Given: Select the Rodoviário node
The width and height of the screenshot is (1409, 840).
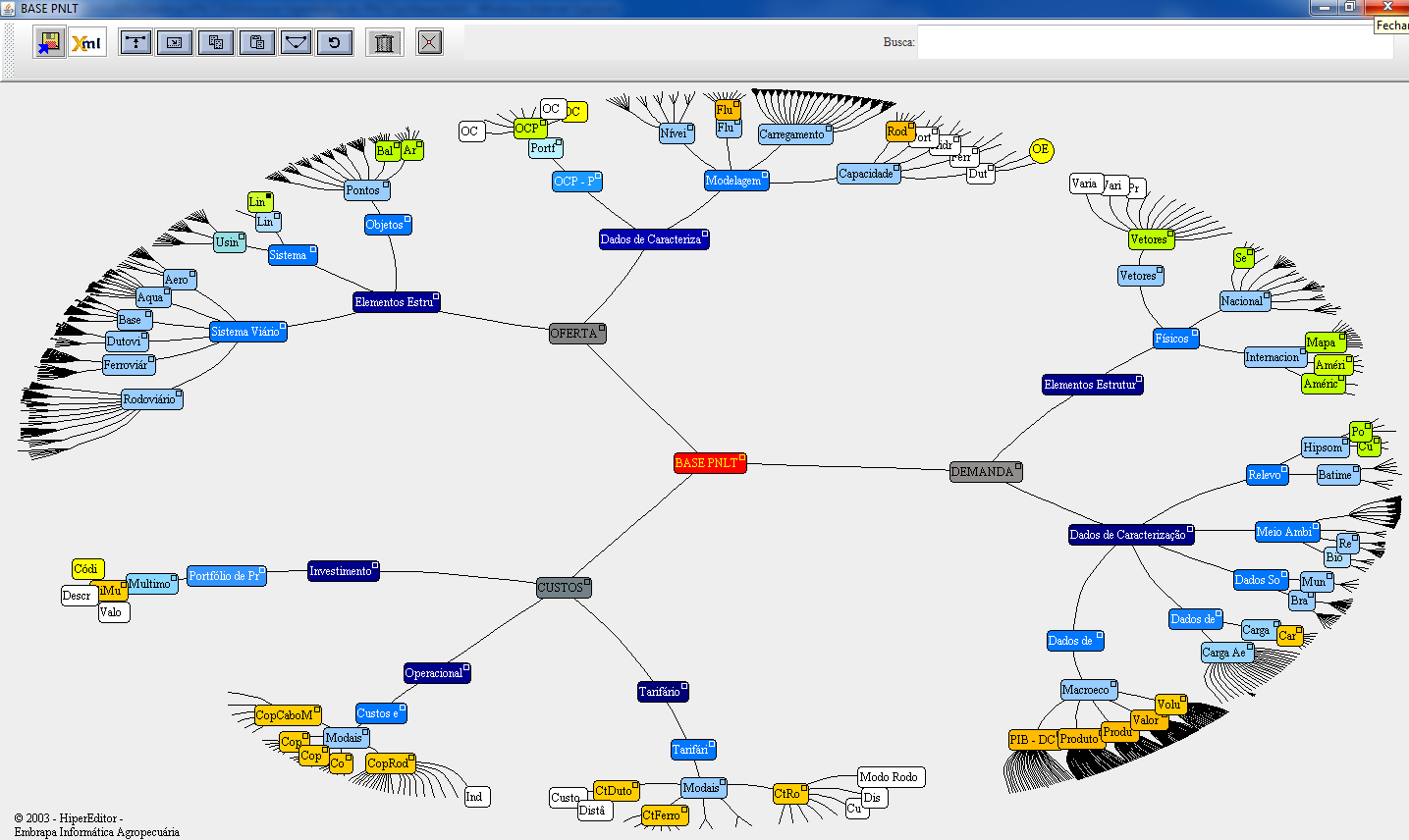Looking at the screenshot, I should click(x=152, y=399).
